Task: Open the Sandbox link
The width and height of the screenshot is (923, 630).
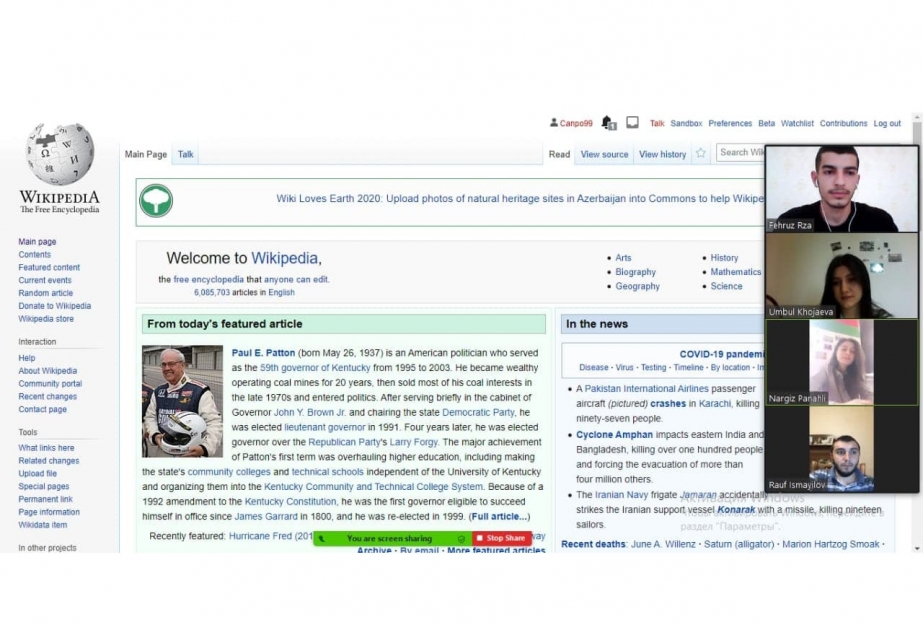Action: click(x=686, y=123)
